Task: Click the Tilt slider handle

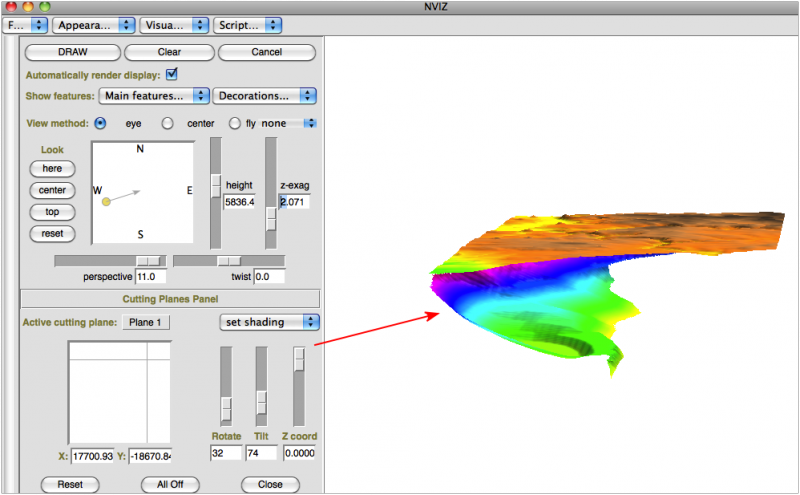Action: pyautogui.click(x=261, y=401)
